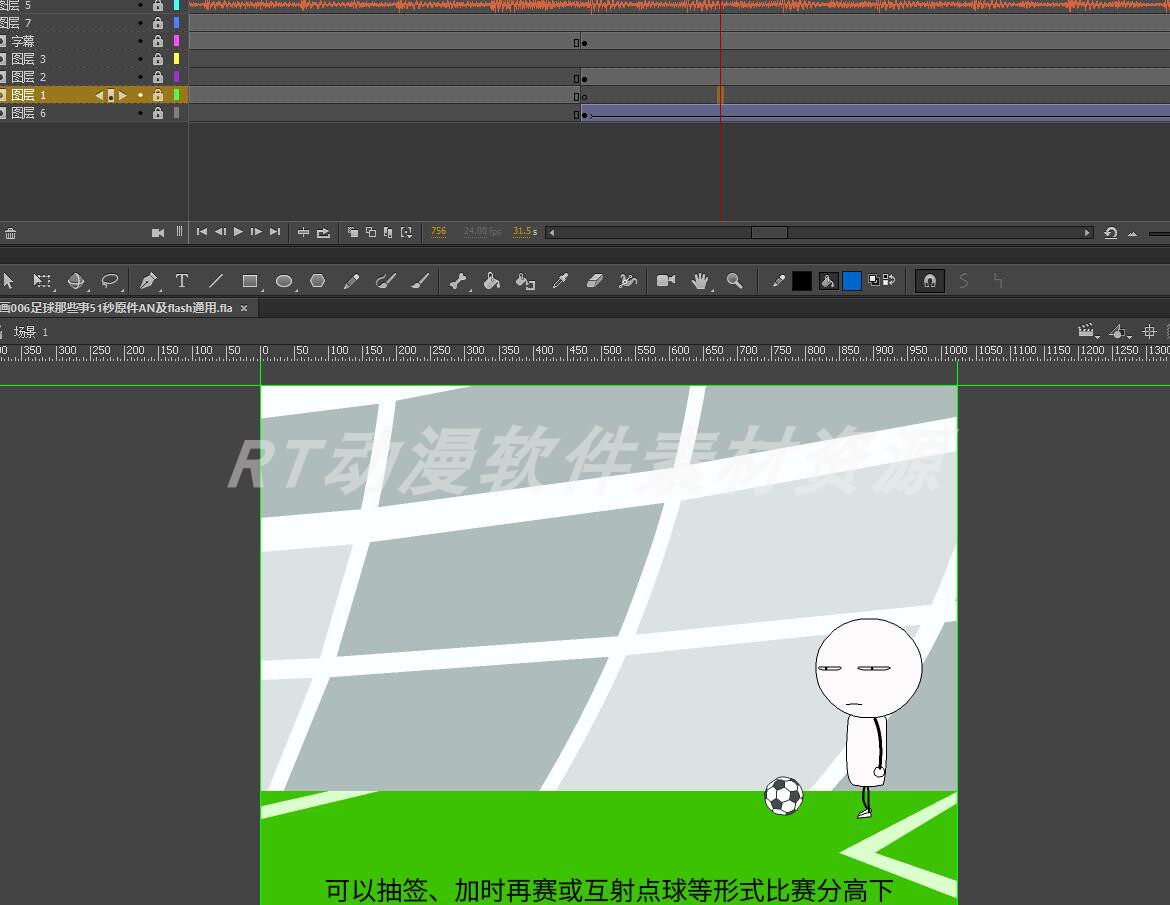
Task: Toggle lock on 图层 6
Action: tap(157, 113)
